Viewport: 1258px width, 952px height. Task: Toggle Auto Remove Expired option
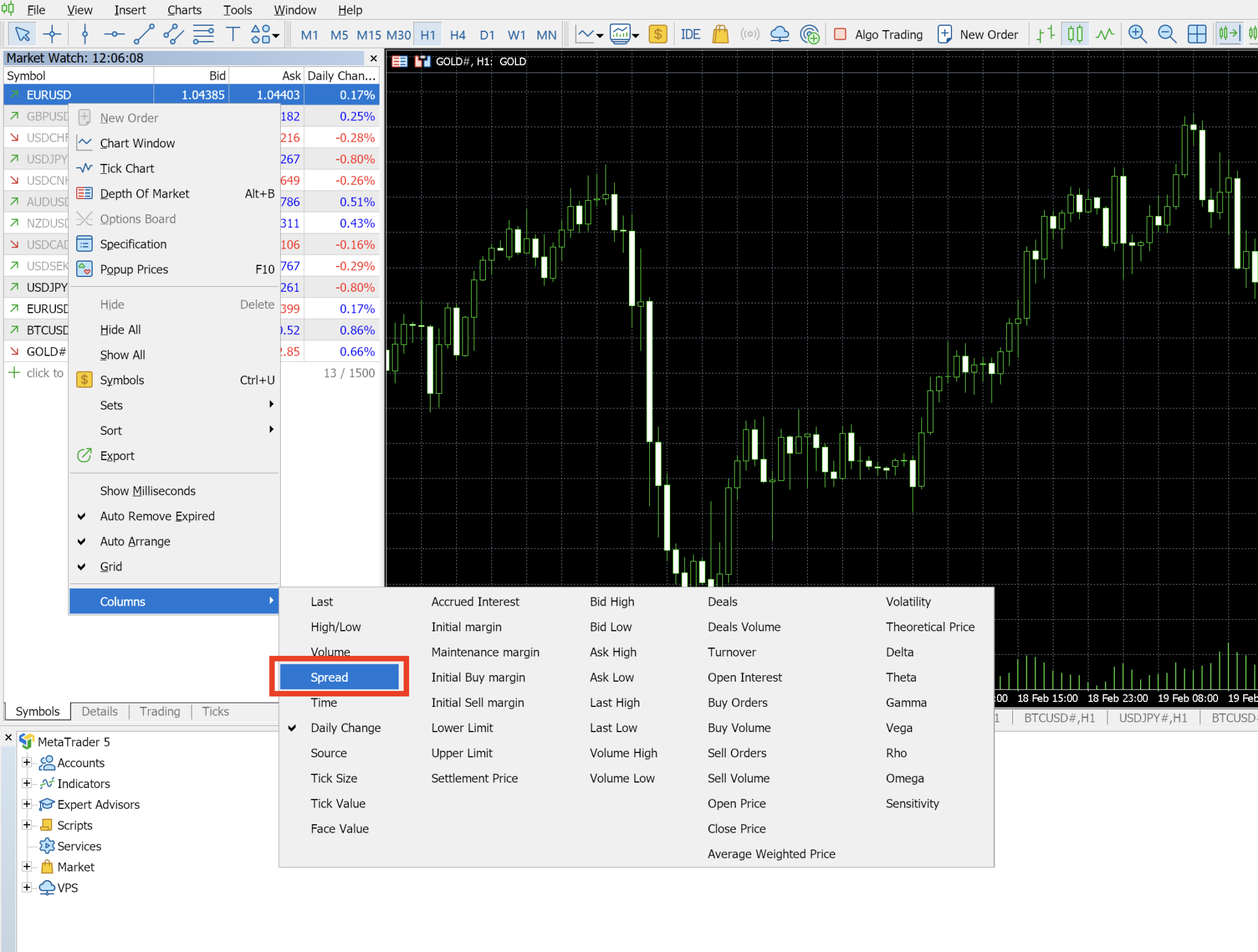[x=157, y=516]
